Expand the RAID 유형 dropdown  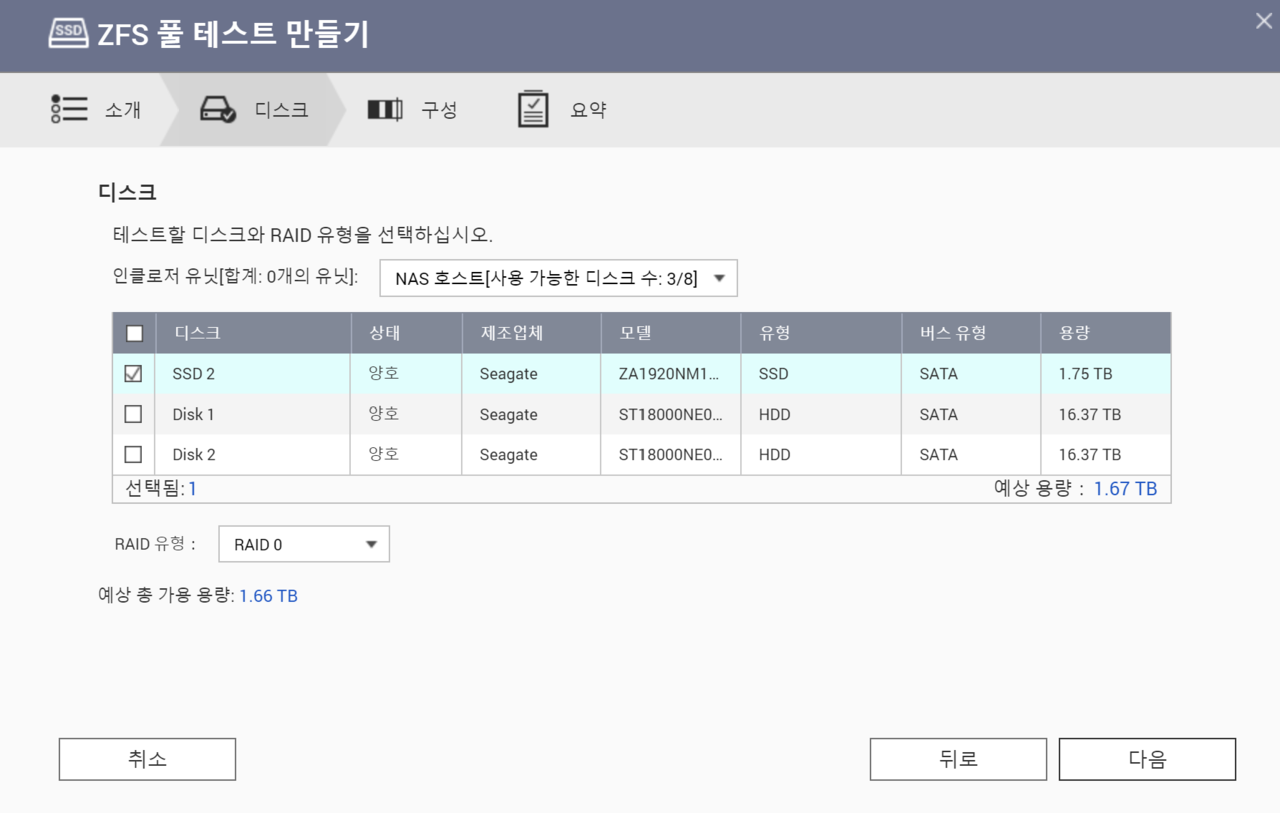(x=303, y=545)
